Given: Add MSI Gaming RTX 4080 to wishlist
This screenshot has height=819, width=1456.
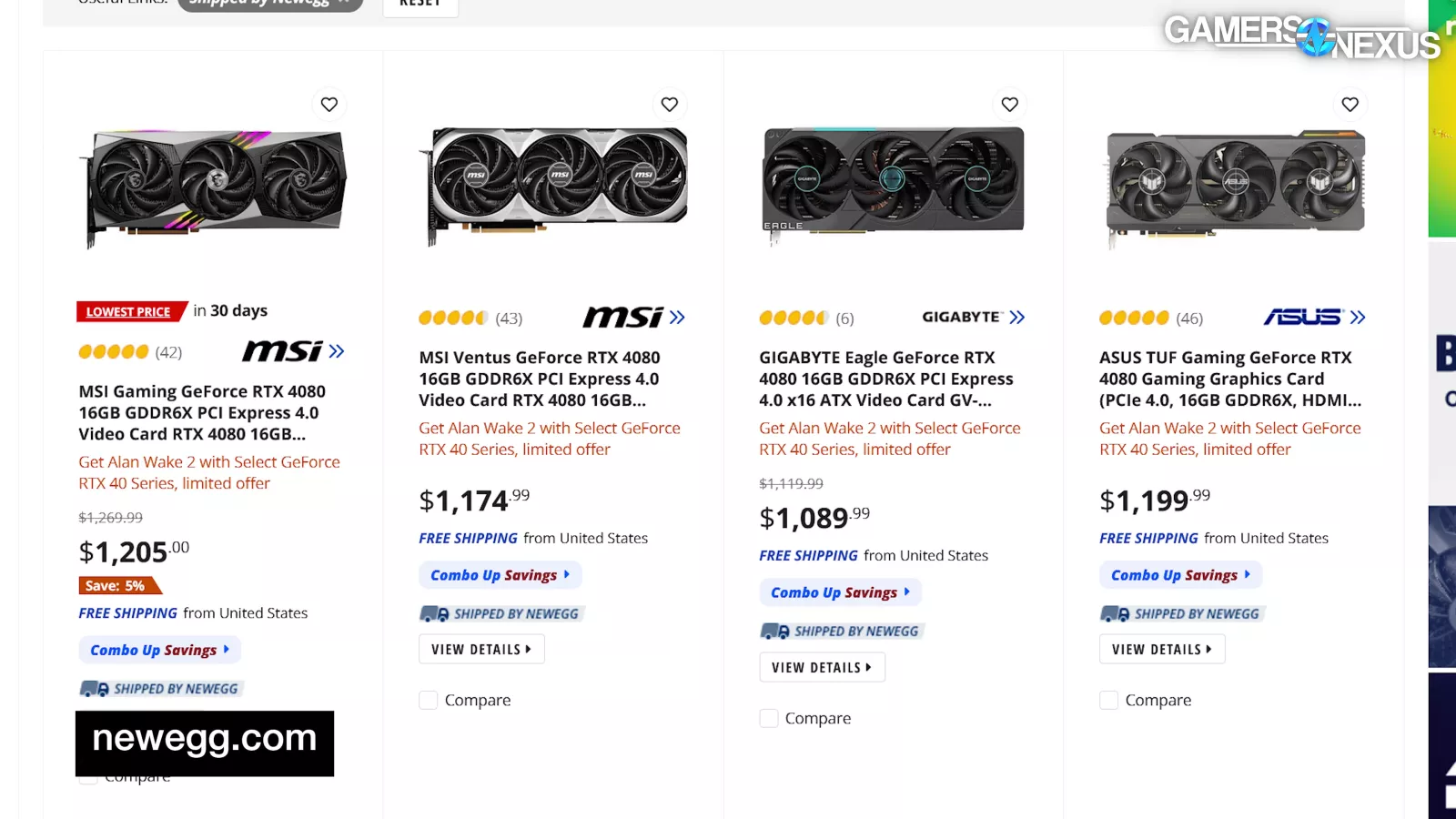Looking at the screenshot, I should (x=329, y=105).
